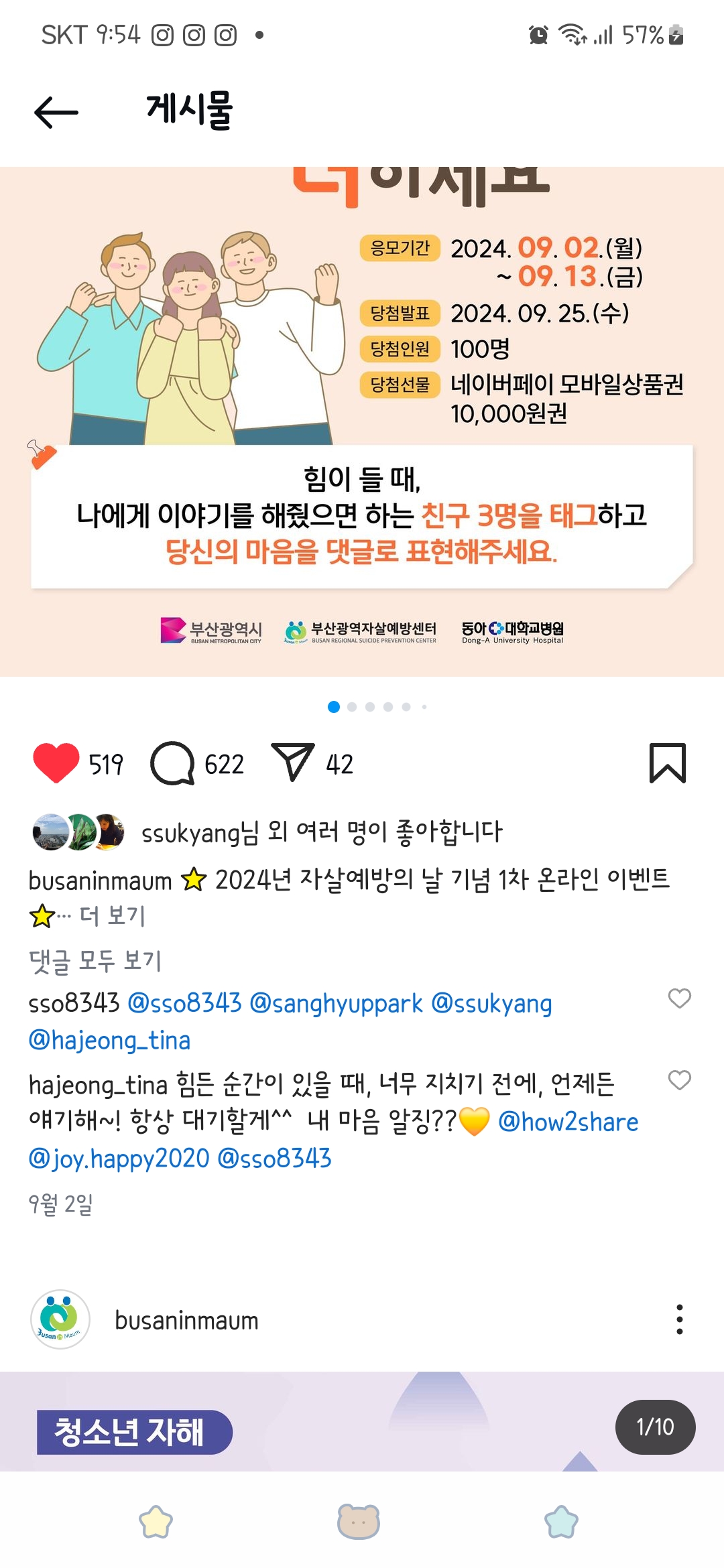
Task: Open the @sanghyuppark mention
Action: point(336,1004)
